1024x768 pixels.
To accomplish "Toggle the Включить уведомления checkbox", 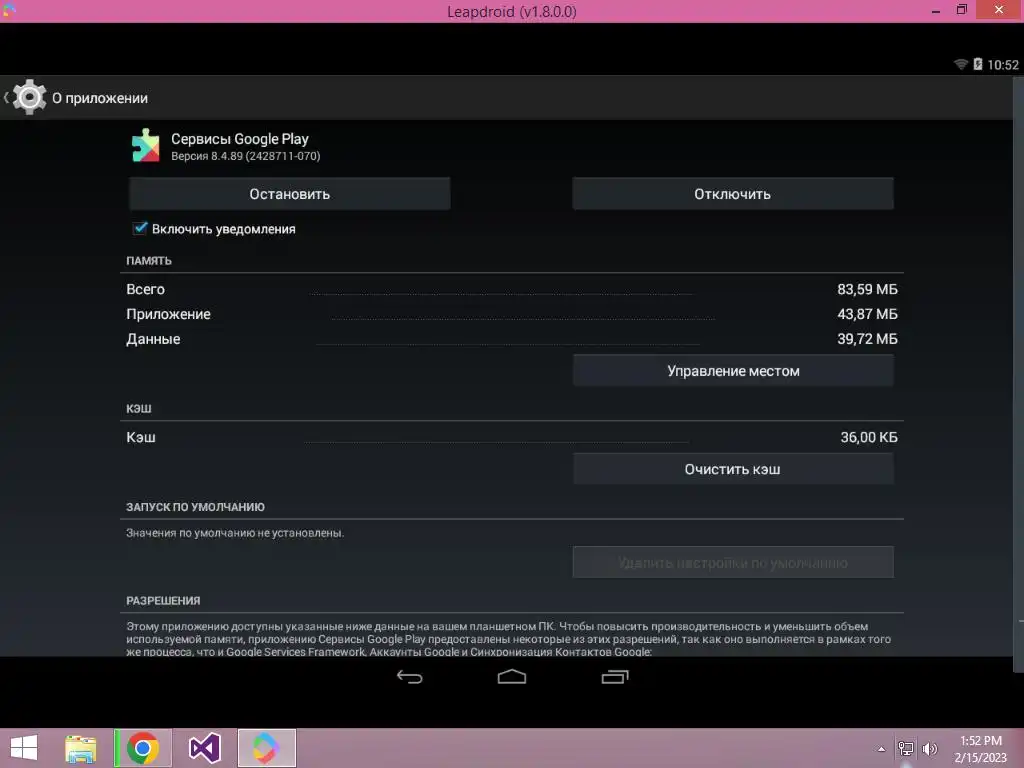I will pyautogui.click(x=140, y=228).
